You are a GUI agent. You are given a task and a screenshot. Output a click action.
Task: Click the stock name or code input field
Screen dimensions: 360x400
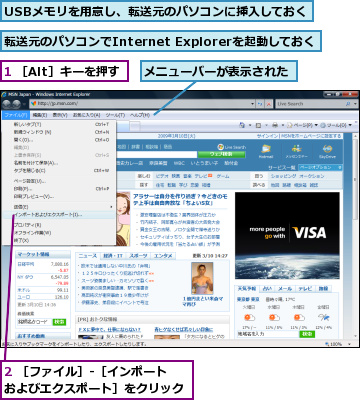35,322
